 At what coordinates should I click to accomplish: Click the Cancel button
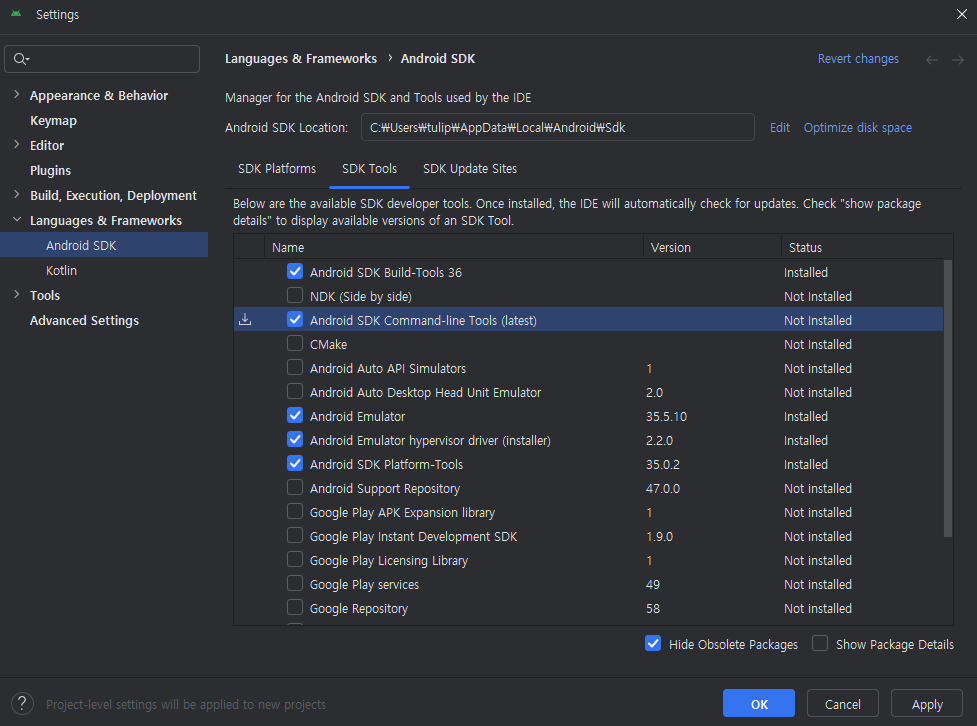842,704
